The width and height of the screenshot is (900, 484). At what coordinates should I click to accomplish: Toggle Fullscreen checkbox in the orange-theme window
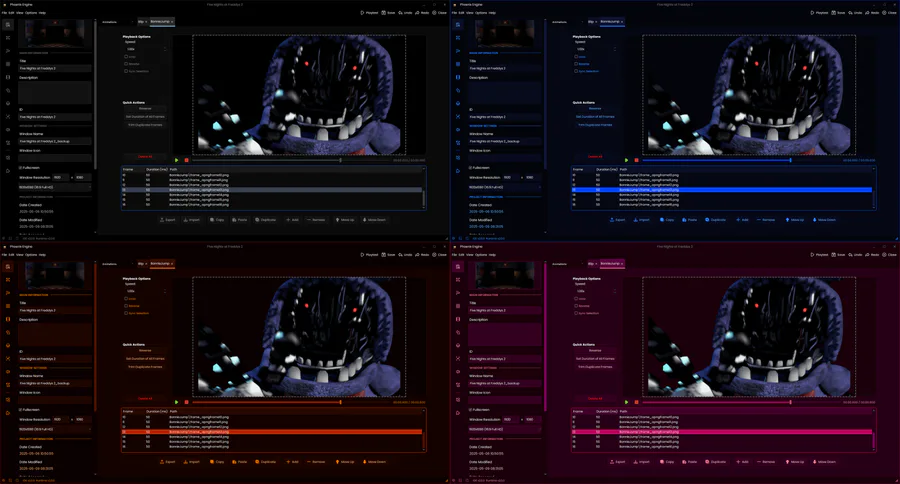pyautogui.click(x=21, y=409)
